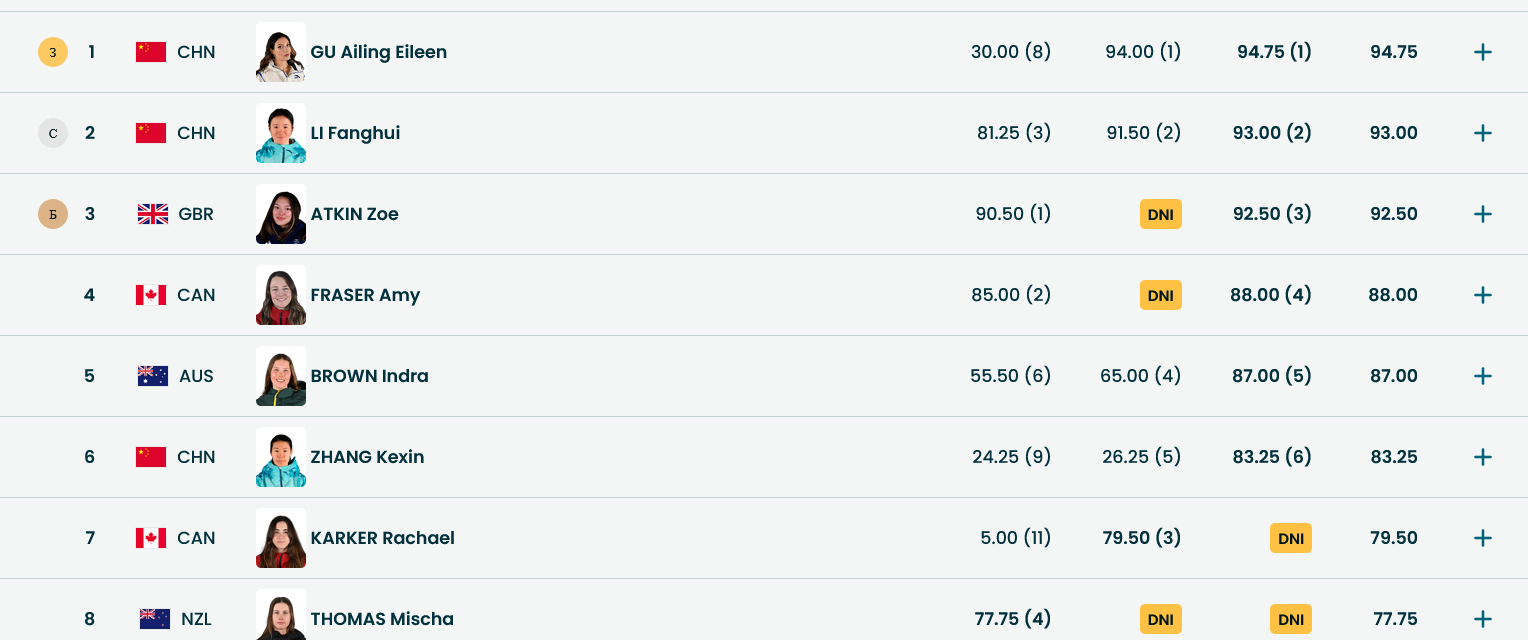Click the Great Britain flag icon
The image size is (1528, 640).
(153, 214)
